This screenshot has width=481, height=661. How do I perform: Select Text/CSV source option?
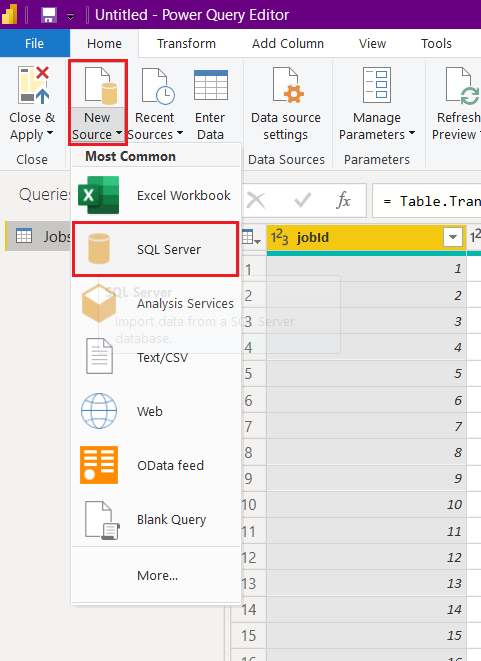pyautogui.click(x=156, y=357)
